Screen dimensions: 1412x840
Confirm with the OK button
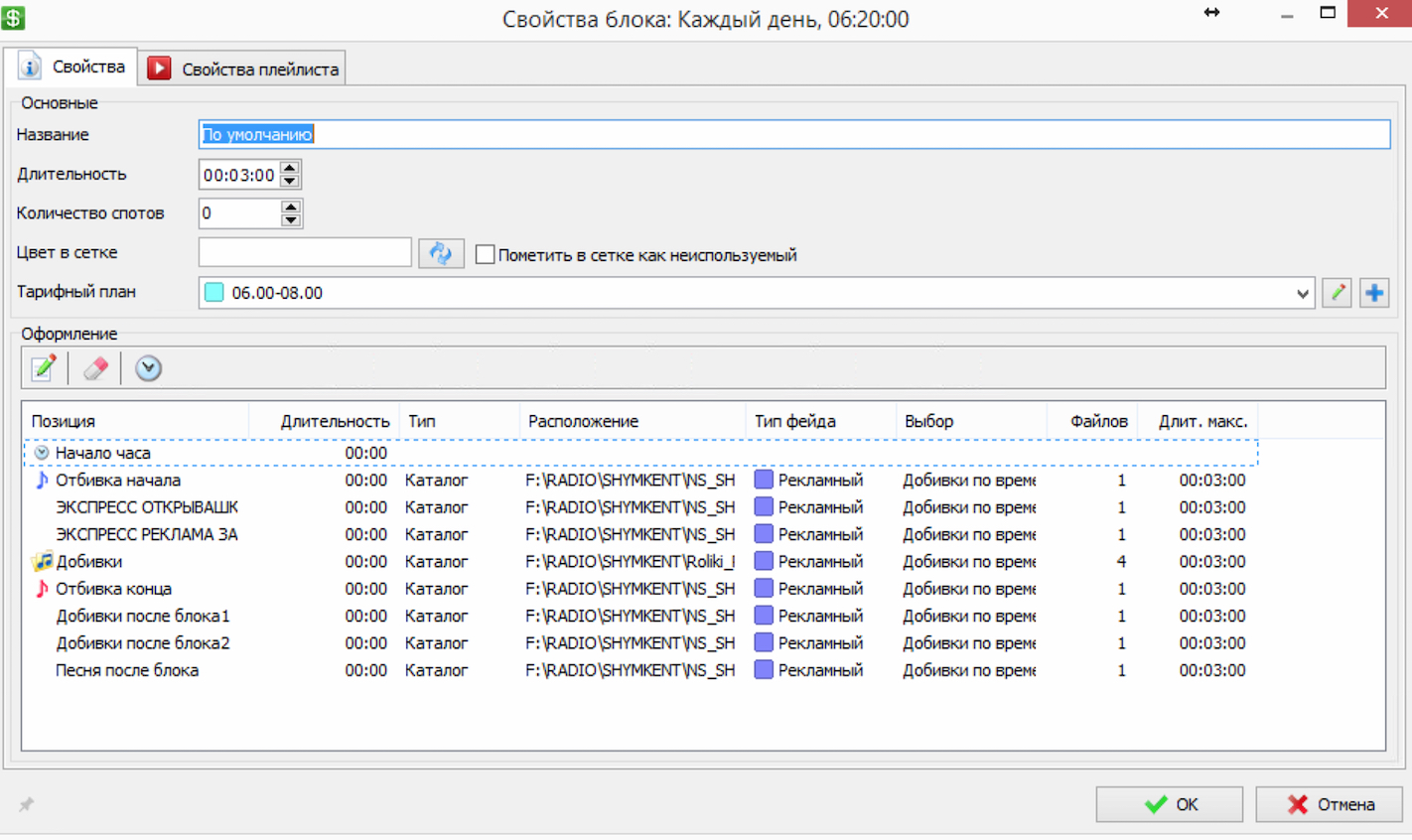(x=1169, y=804)
